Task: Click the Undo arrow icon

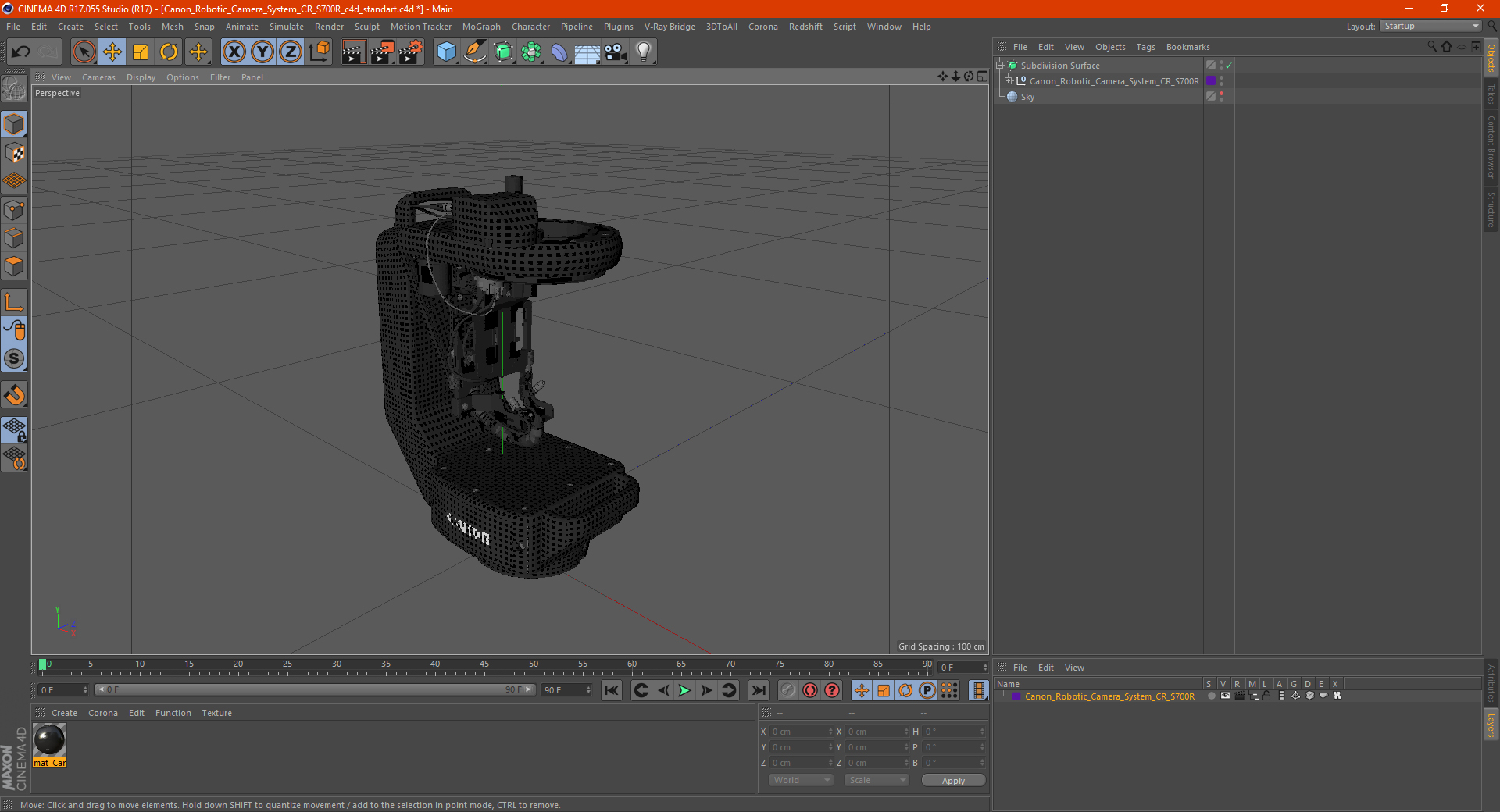Action: pyautogui.click(x=20, y=52)
